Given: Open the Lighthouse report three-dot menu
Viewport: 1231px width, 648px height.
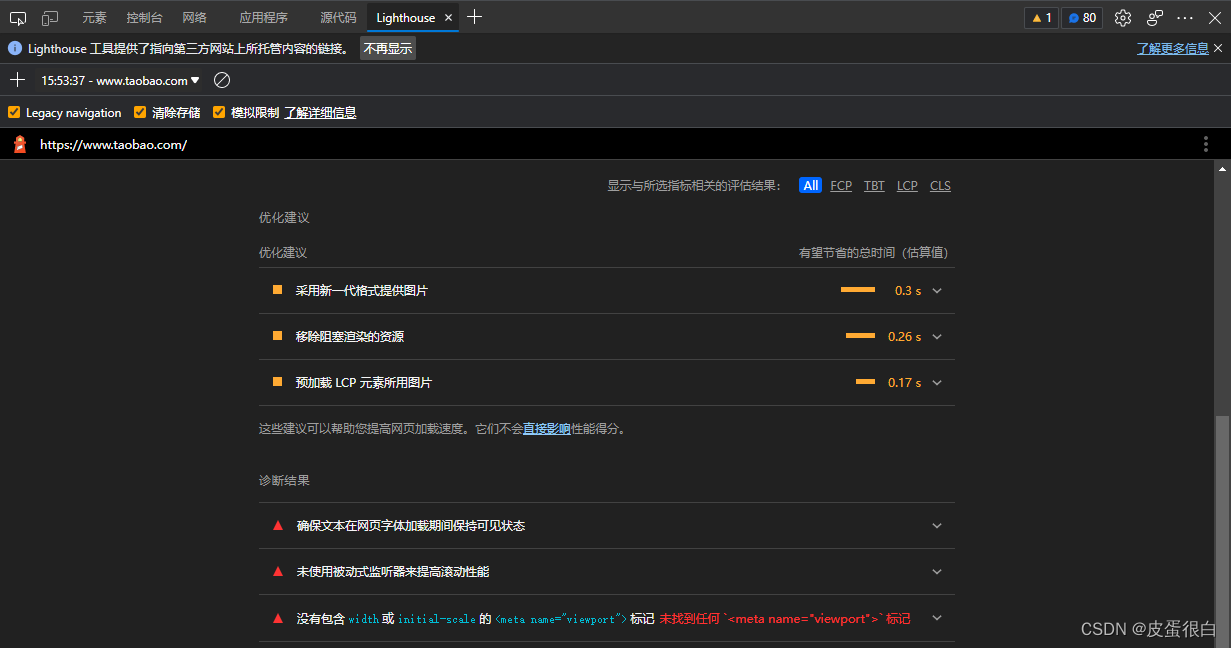Looking at the screenshot, I should click(x=1206, y=144).
